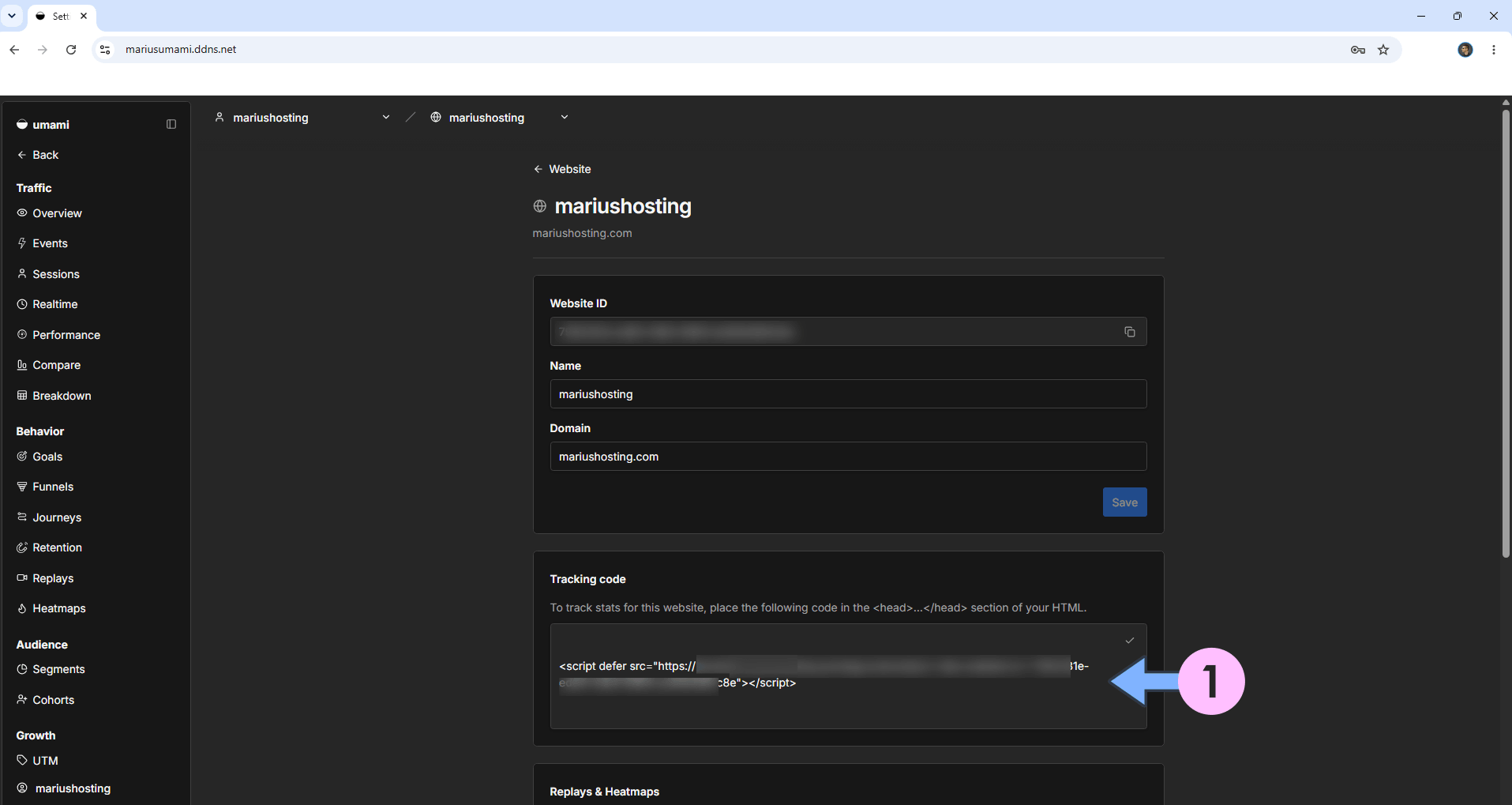Click the globe icon in breadcrumb
This screenshot has height=805, width=1512.
[x=436, y=118]
